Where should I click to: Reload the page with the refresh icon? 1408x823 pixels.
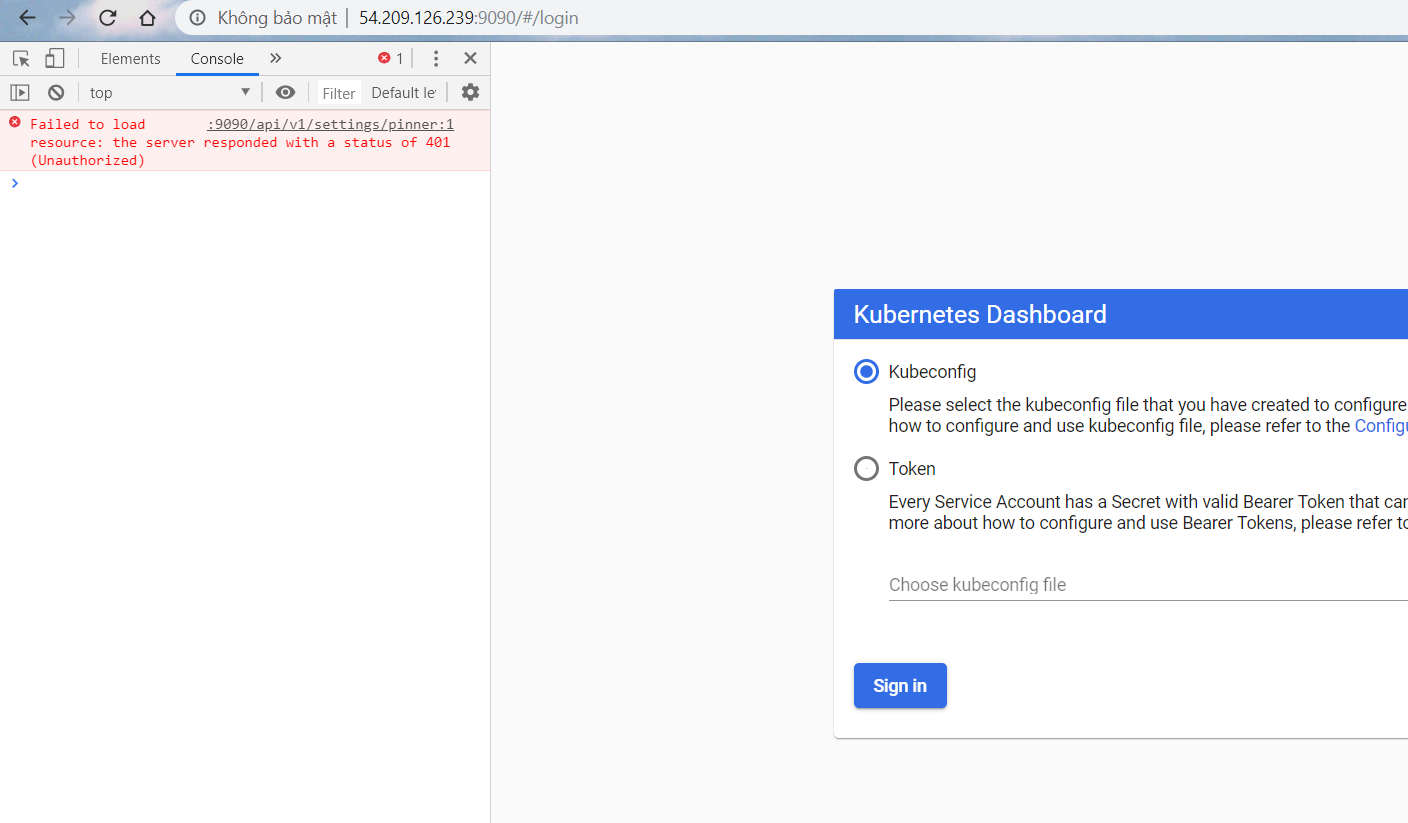107,18
